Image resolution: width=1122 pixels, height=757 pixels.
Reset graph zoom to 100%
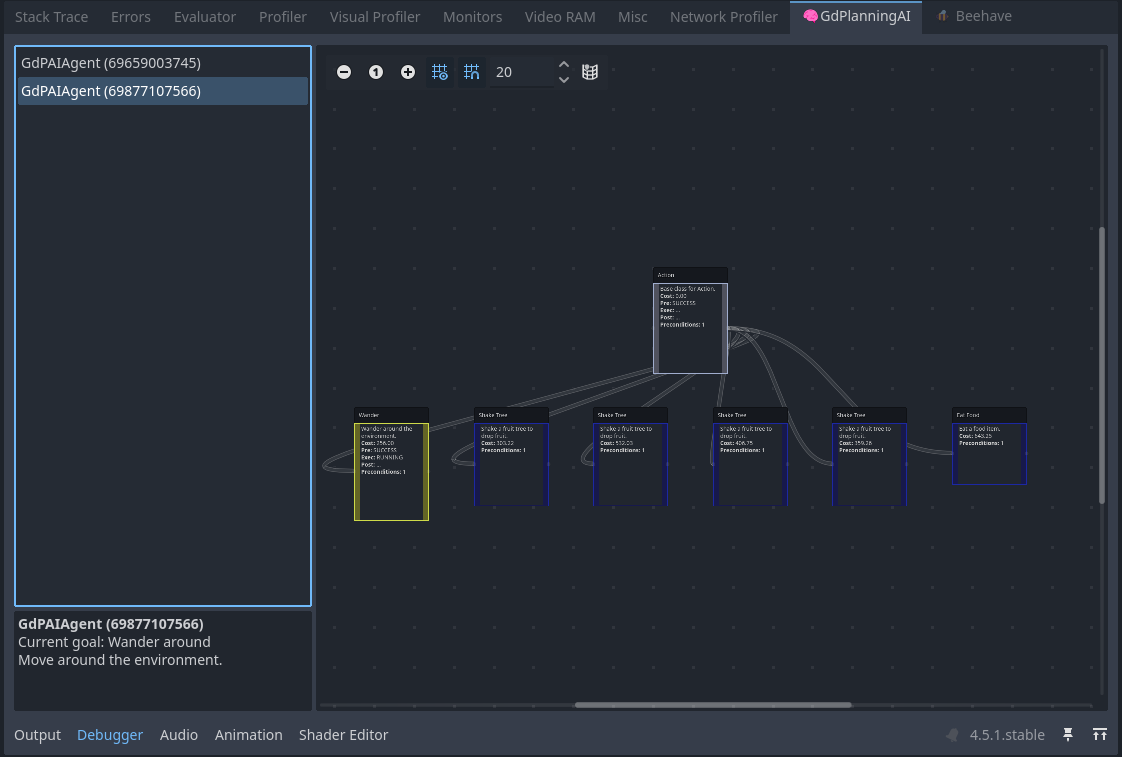click(x=376, y=72)
